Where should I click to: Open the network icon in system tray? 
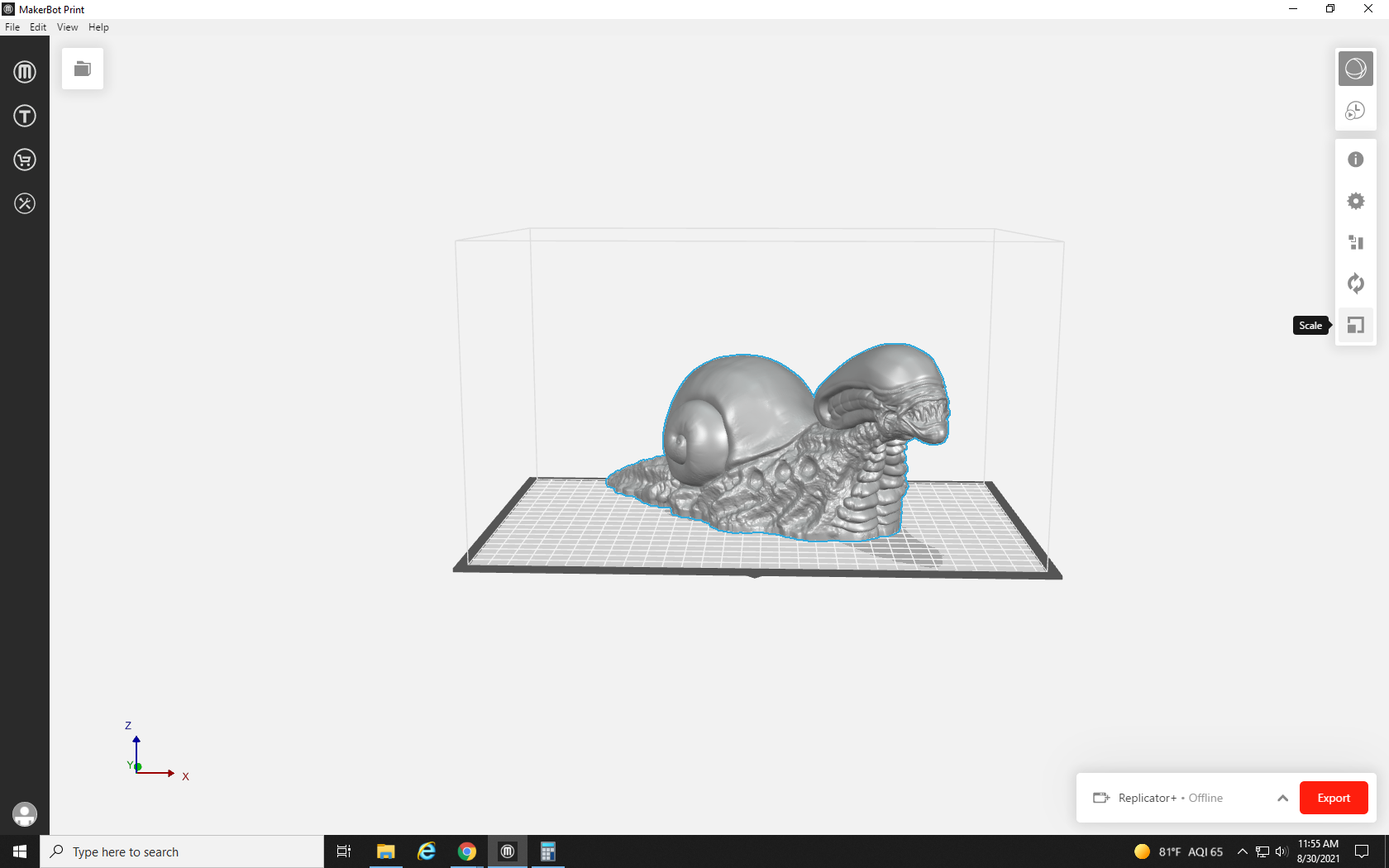1263,851
